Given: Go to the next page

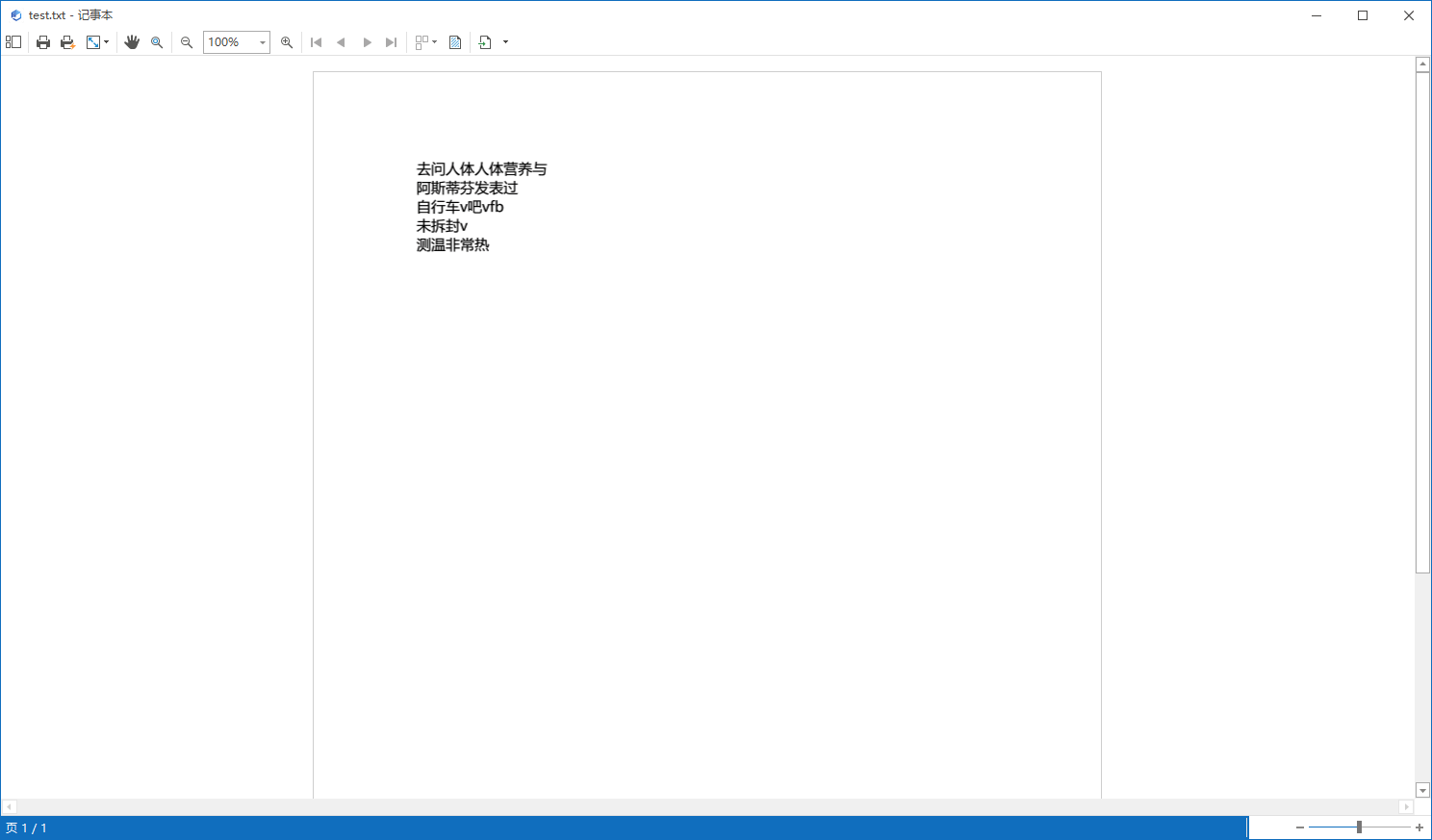Looking at the screenshot, I should coord(367,42).
